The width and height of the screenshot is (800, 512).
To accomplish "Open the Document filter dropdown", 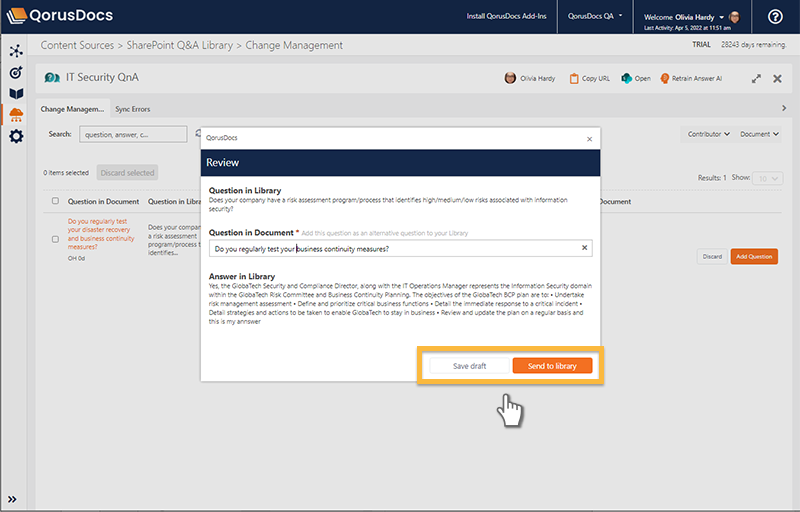I will coord(759,134).
